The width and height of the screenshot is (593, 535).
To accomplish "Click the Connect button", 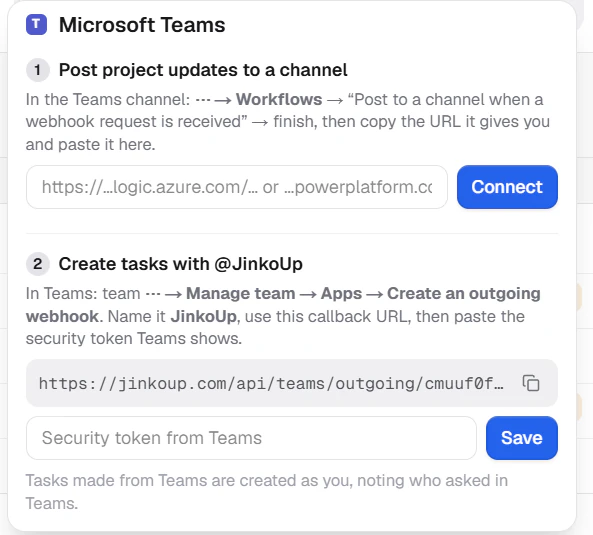I will tap(507, 187).
